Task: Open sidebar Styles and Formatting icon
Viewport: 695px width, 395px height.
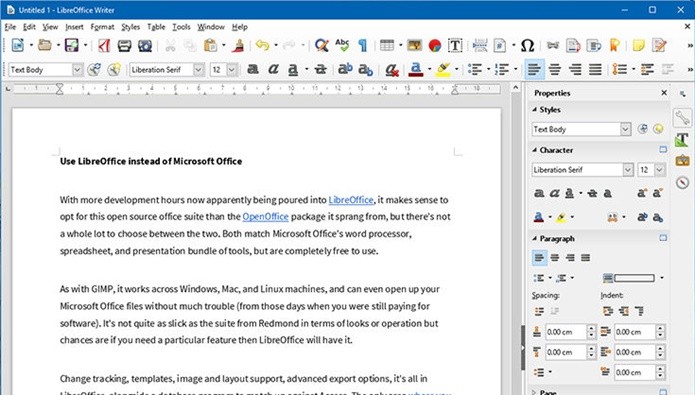Action: click(682, 140)
